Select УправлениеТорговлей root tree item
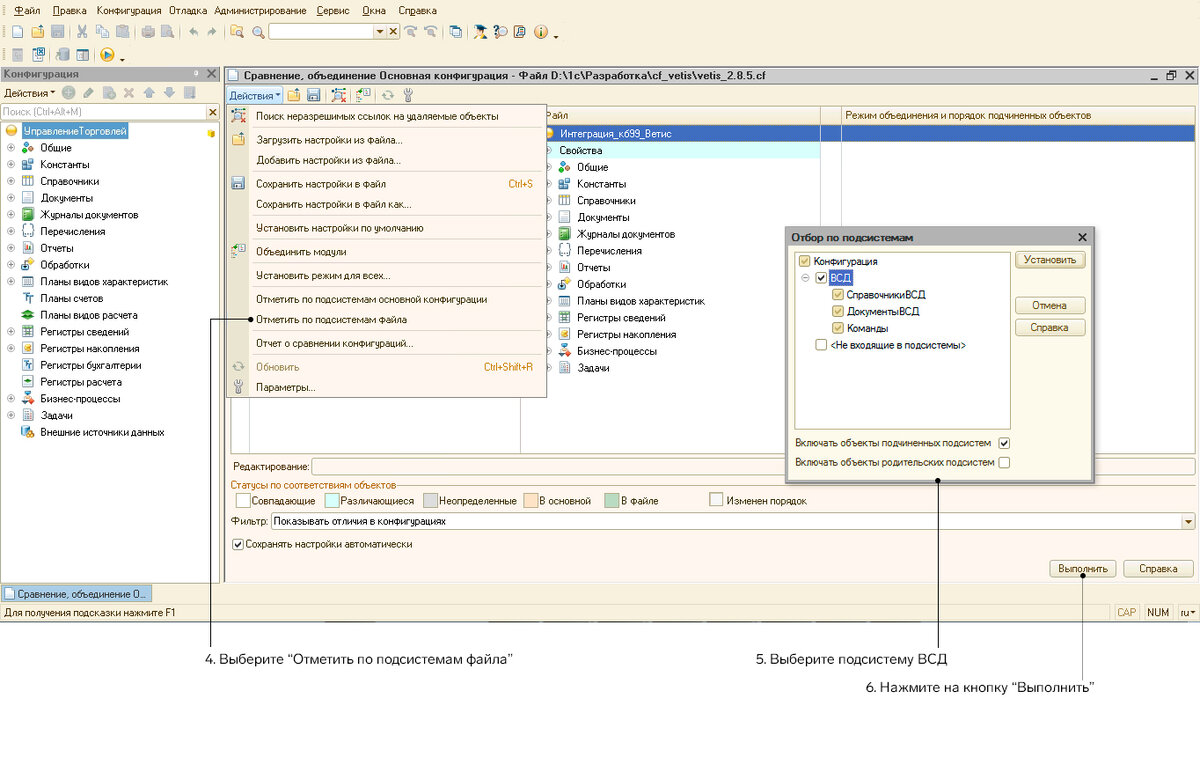Image resolution: width=1200 pixels, height=772 pixels. click(77, 131)
